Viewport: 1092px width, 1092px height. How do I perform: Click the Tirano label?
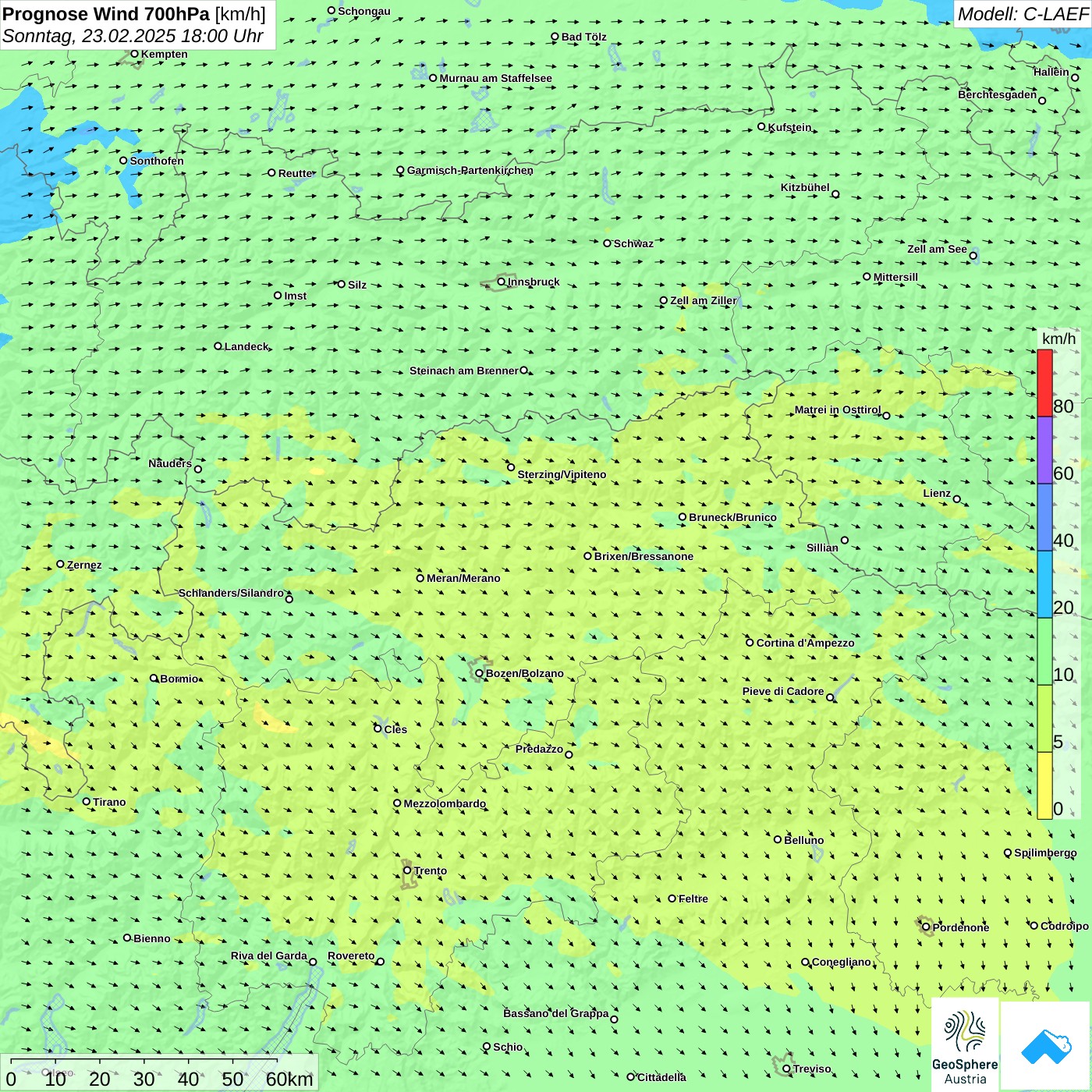109,802
